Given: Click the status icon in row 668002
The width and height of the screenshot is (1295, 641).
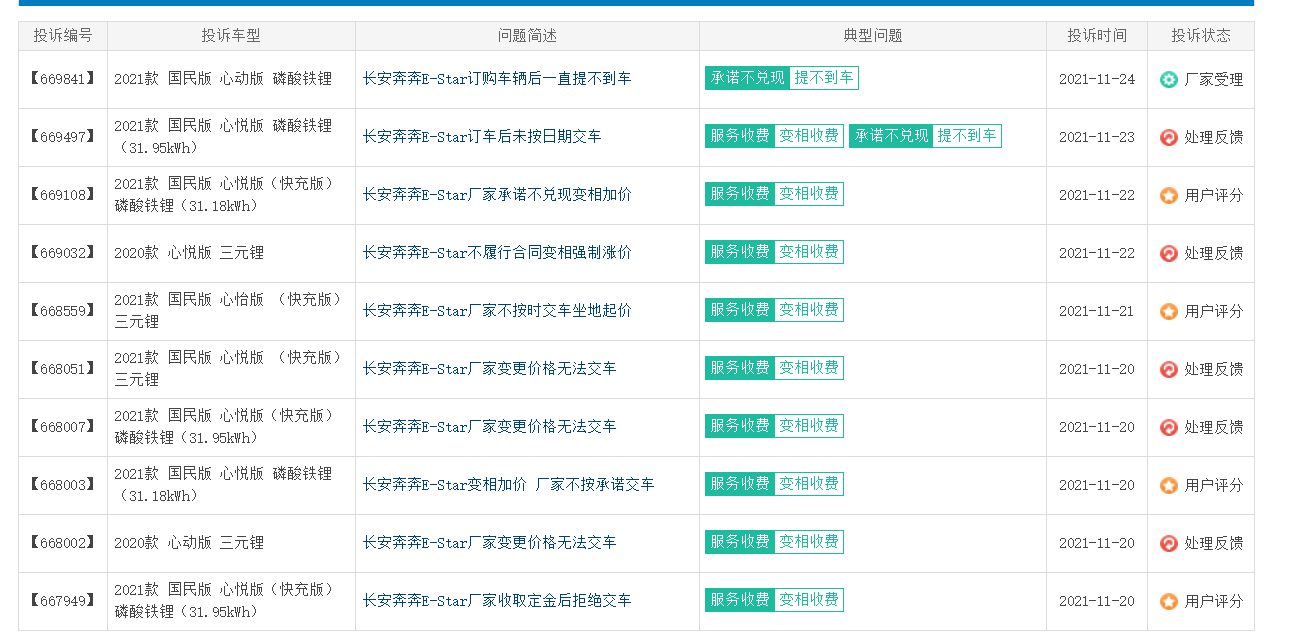Looking at the screenshot, I should tap(1168, 543).
